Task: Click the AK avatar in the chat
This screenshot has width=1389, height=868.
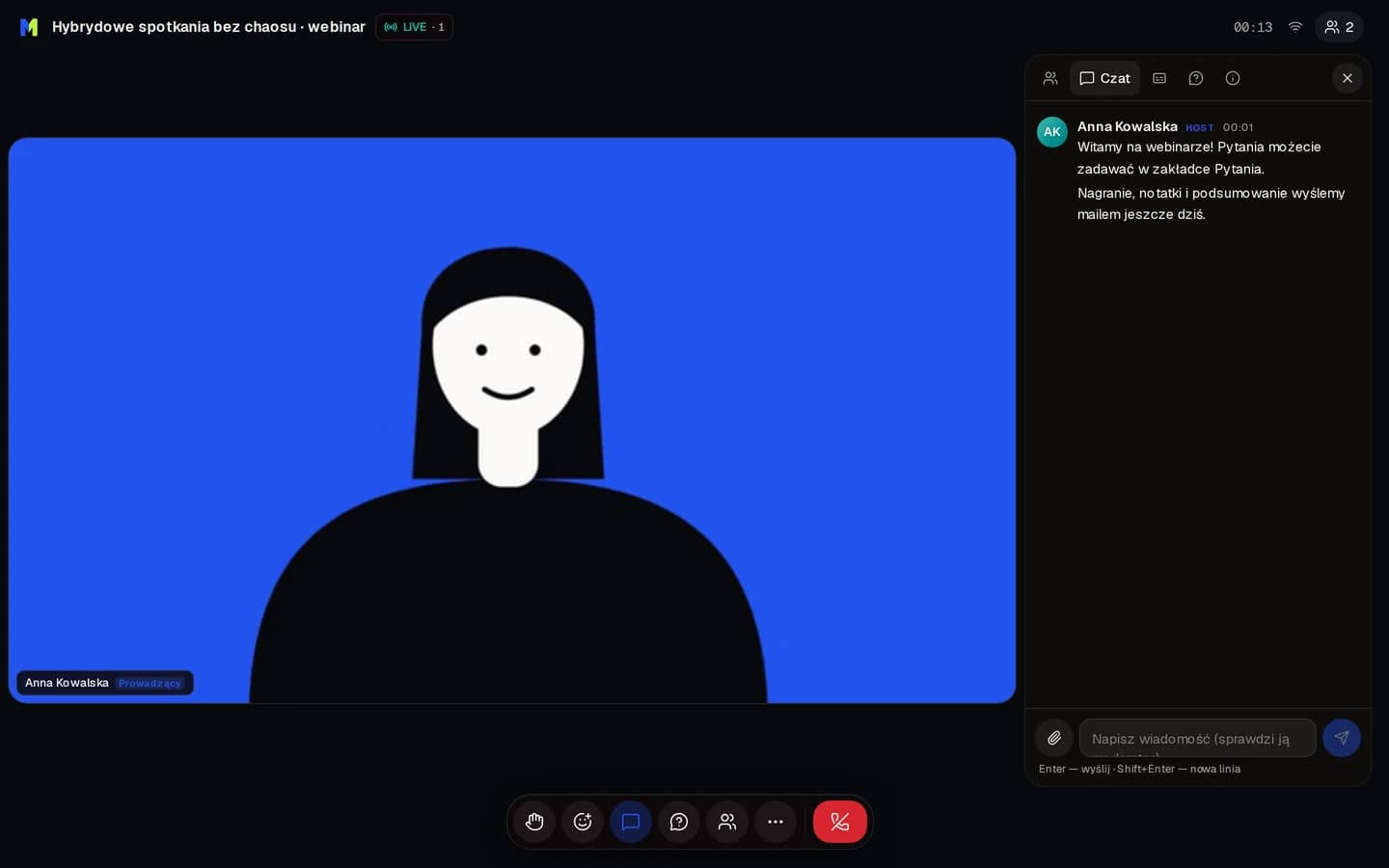Action: (x=1052, y=132)
